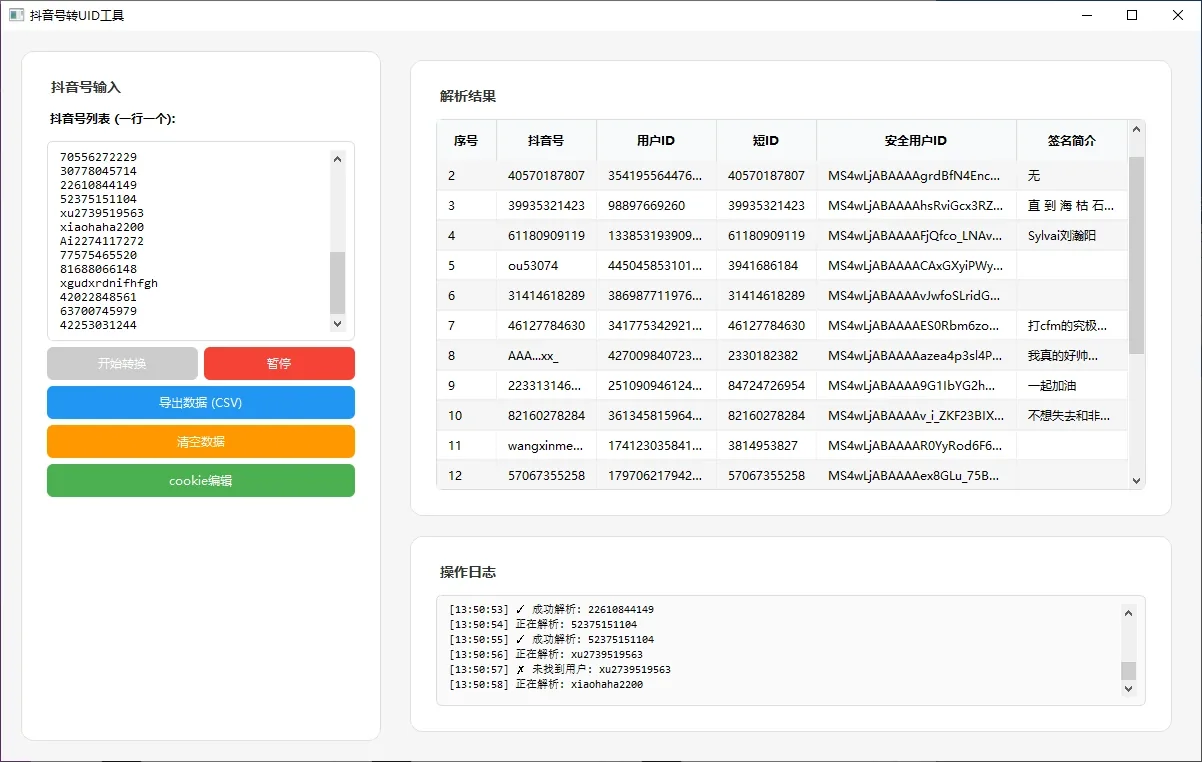The width and height of the screenshot is (1202, 762).
Task: Click the signature cell 一起加油
Action: tap(1072, 385)
